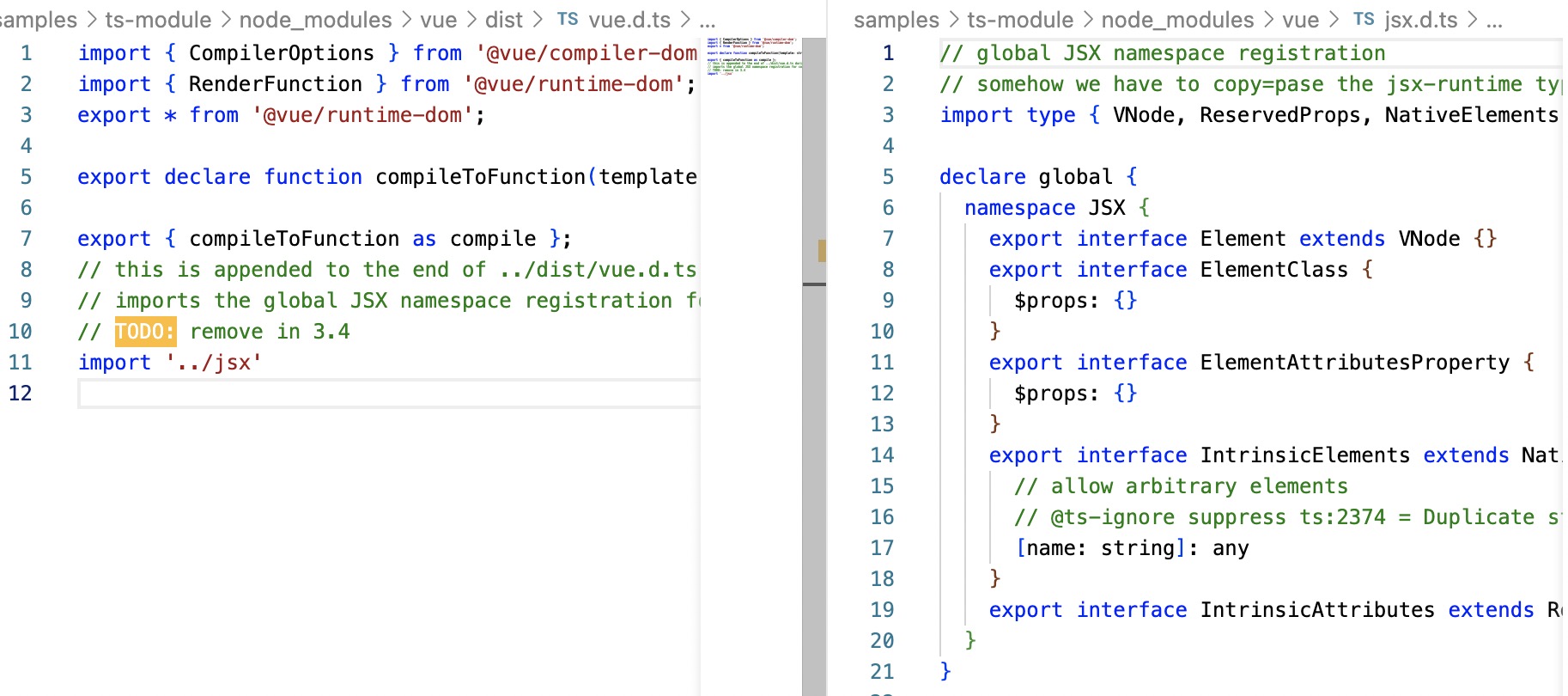This screenshot has width=1568, height=696.
Task: Select vue breadcrumb in left editor
Action: tap(439, 19)
